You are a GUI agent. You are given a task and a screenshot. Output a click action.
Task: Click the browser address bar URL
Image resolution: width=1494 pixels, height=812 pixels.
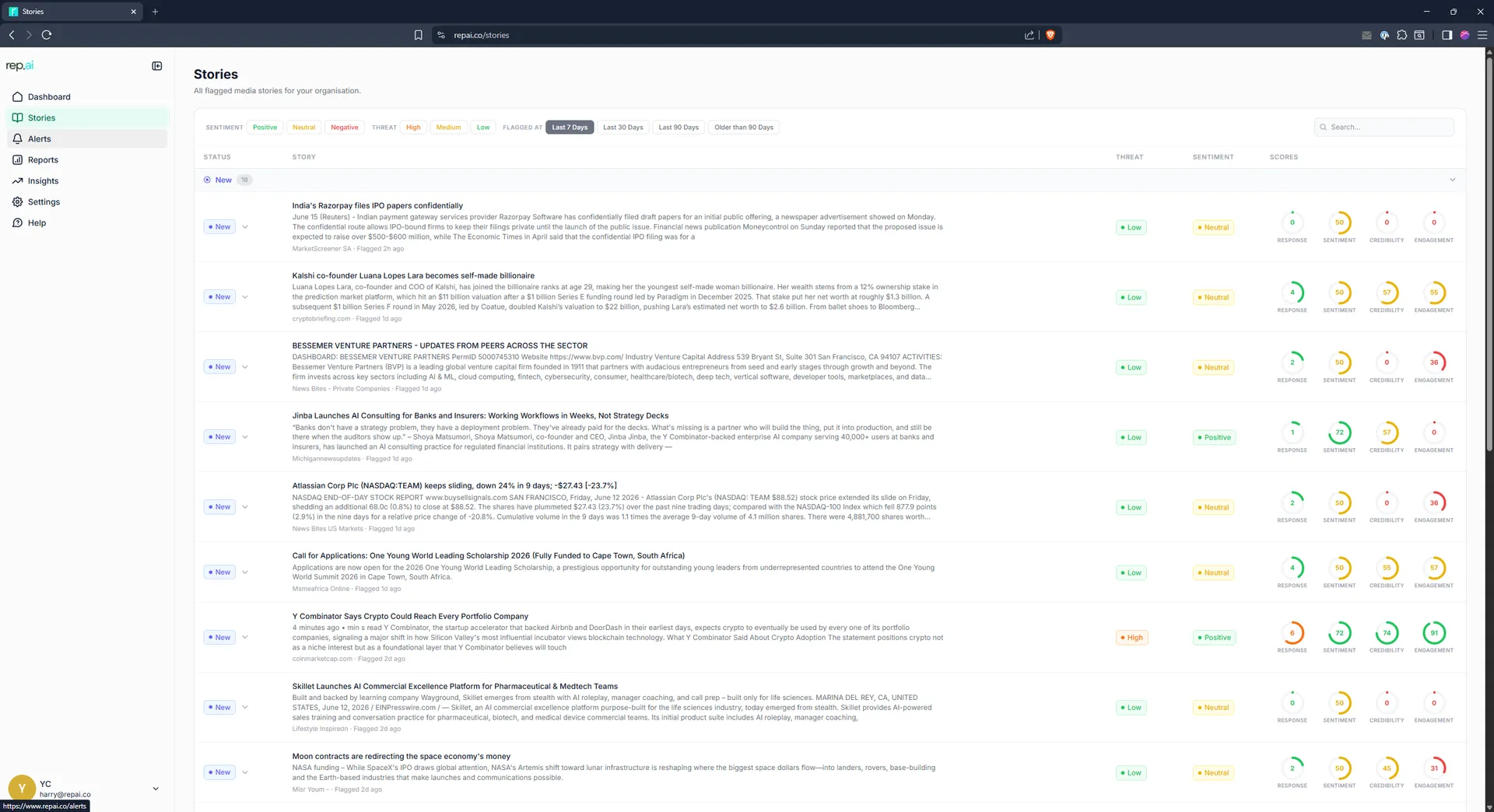(x=482, y=35)
